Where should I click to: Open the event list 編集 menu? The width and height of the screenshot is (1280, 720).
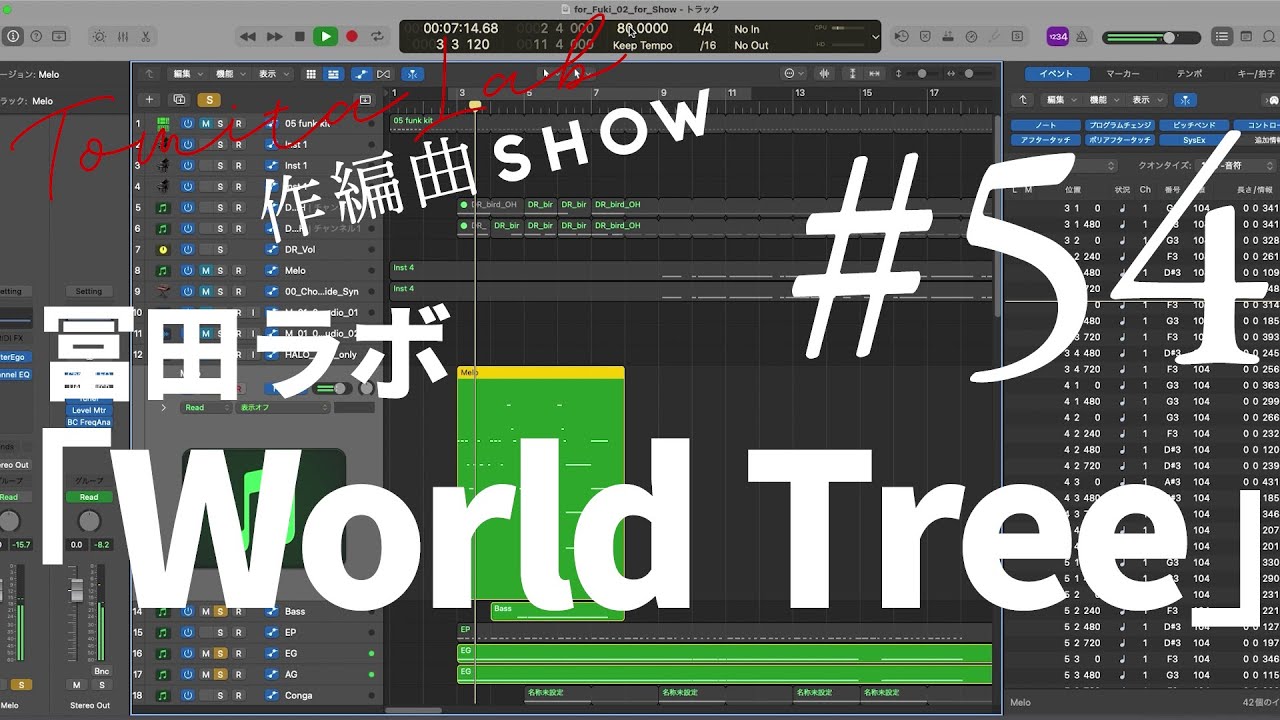[1060, 100]
